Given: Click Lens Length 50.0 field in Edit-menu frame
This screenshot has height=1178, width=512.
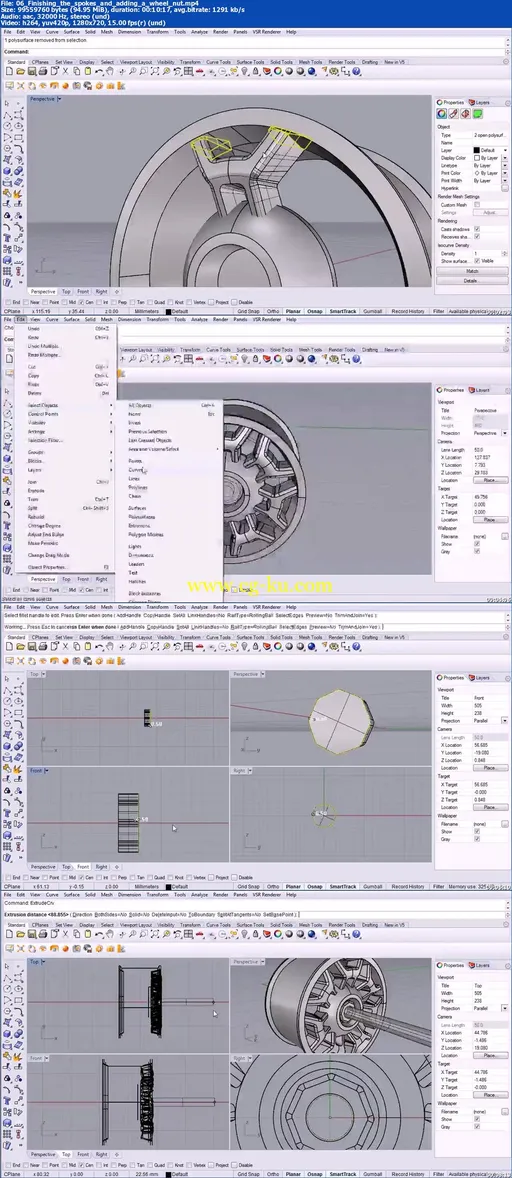Looking at the screenshot, I should [x=491, y=450].
